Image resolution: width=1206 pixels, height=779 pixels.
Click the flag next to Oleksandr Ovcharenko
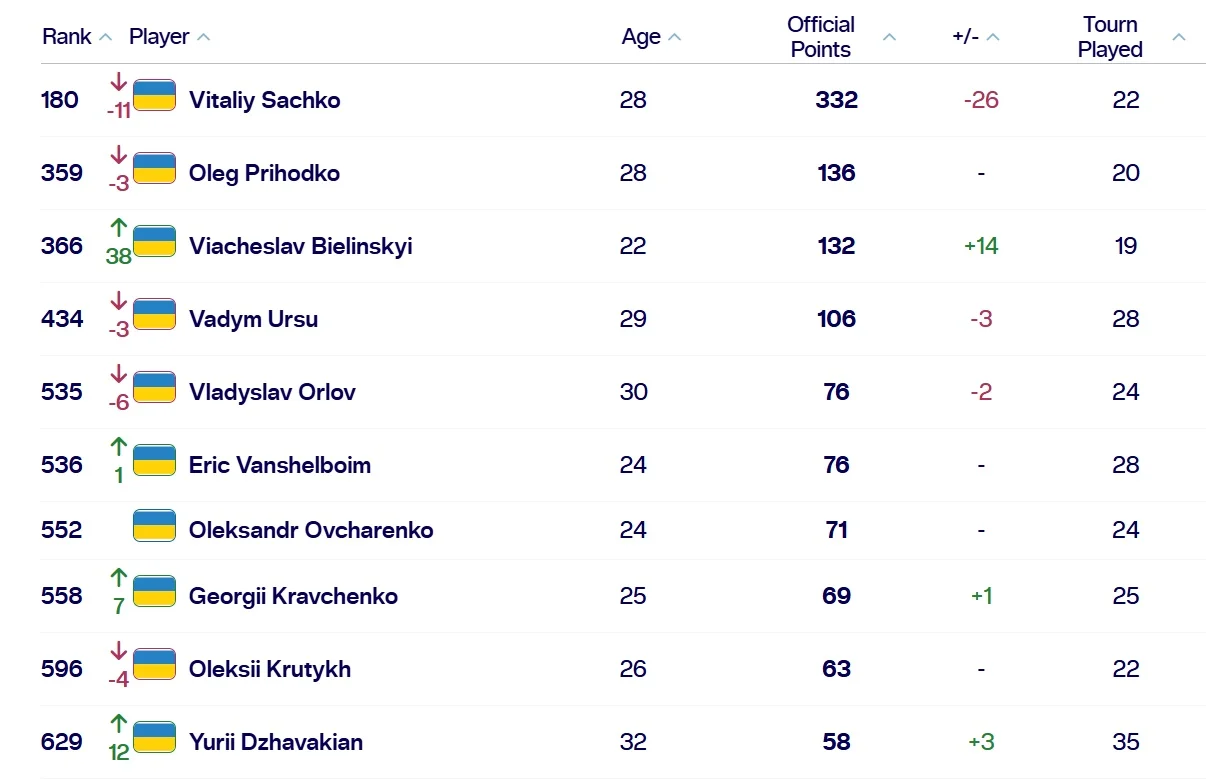click(x=154, y=526)
